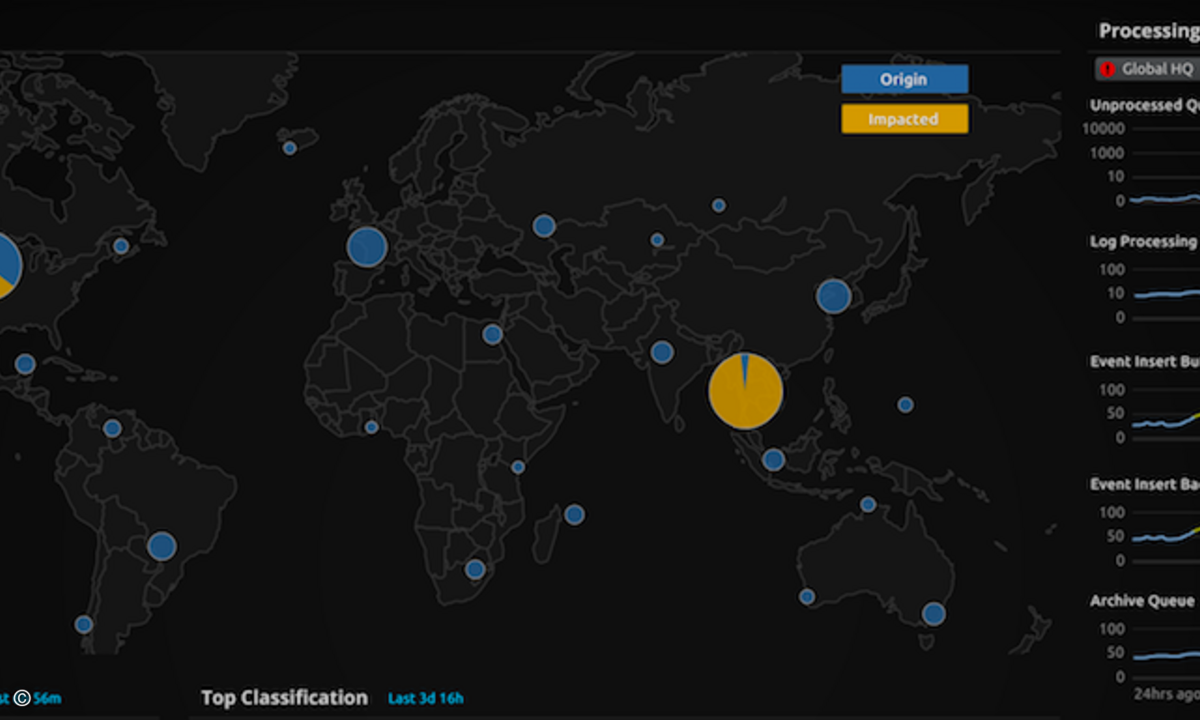The image size is (1200, 720).
Task: Click the marker over India
Action: (x=662, y=352)
